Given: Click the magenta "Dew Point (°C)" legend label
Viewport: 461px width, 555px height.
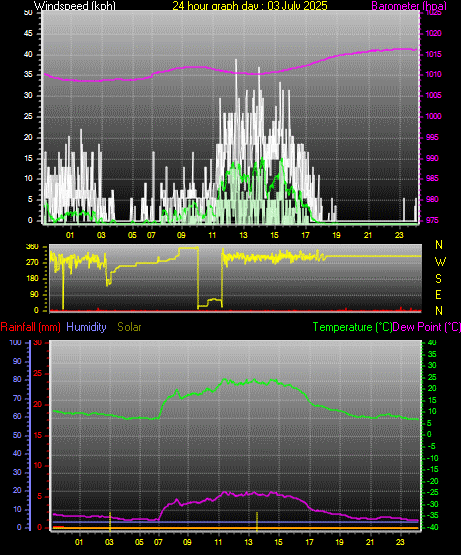Looking at the screenshot, I should coord(427,327).
